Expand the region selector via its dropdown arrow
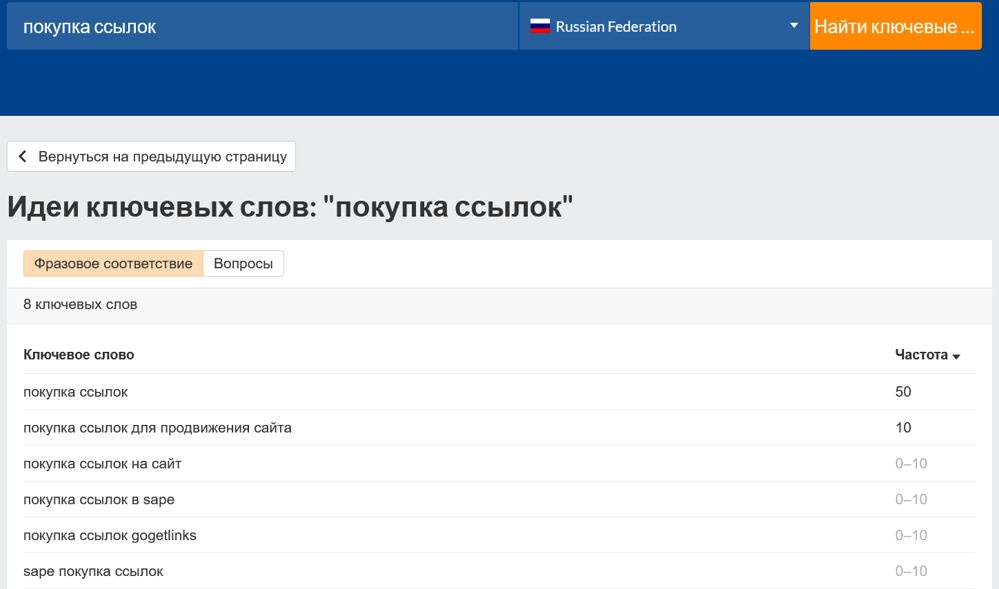Viewport: 999px width, 589px height. point(792,25)
